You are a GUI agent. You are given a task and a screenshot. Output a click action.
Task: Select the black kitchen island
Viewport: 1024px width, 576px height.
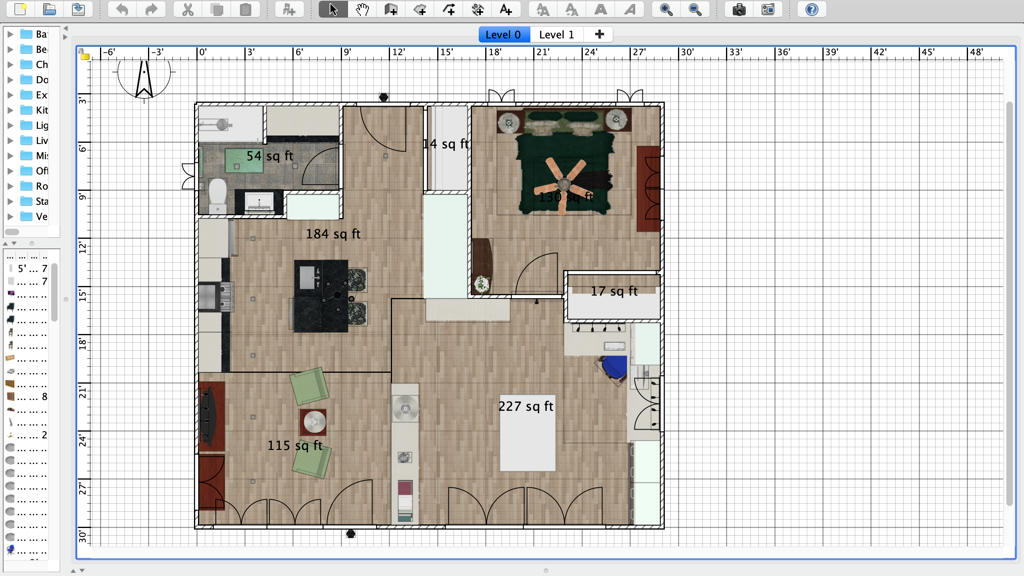(321, 296)
